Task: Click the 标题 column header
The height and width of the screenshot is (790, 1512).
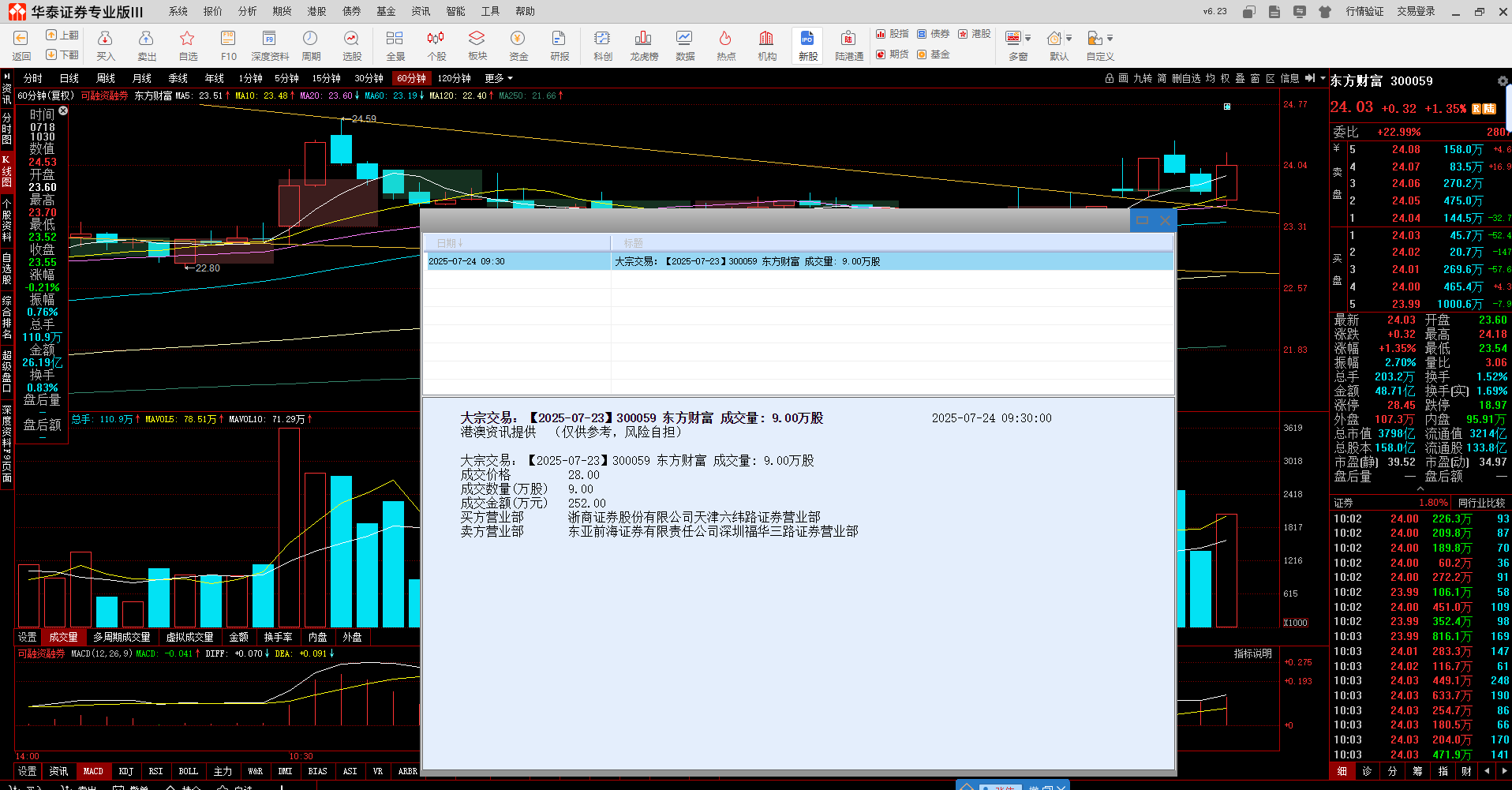Action: pyautogui.click(x=892, y=243)
